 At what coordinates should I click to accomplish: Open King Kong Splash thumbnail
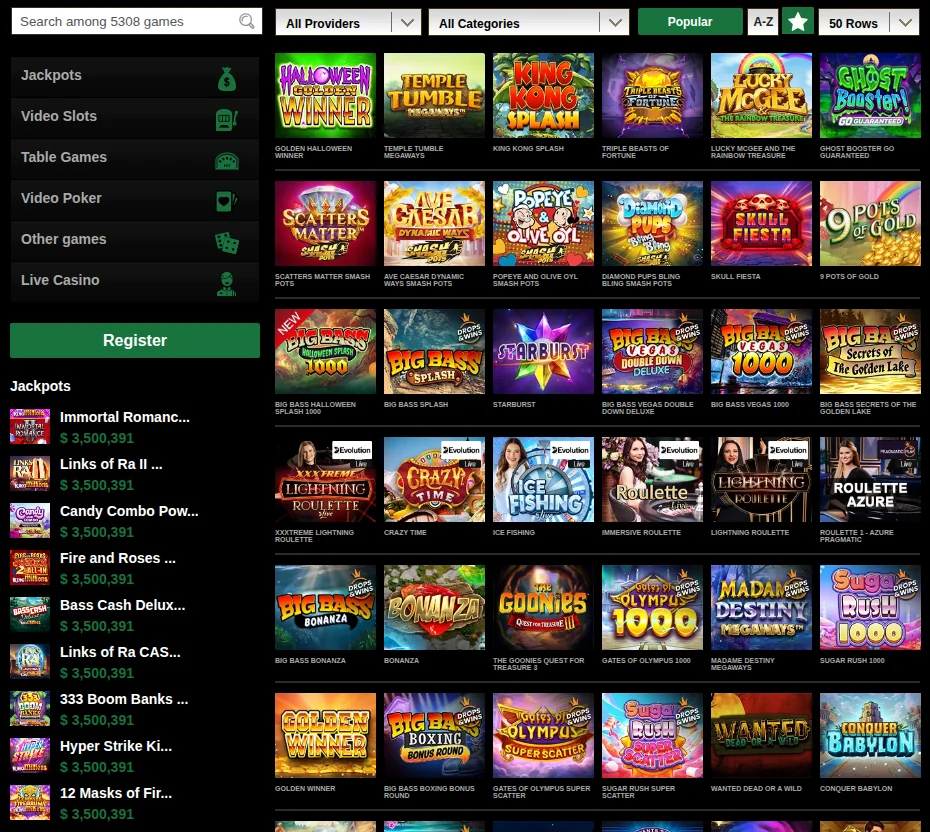(543, 95)
